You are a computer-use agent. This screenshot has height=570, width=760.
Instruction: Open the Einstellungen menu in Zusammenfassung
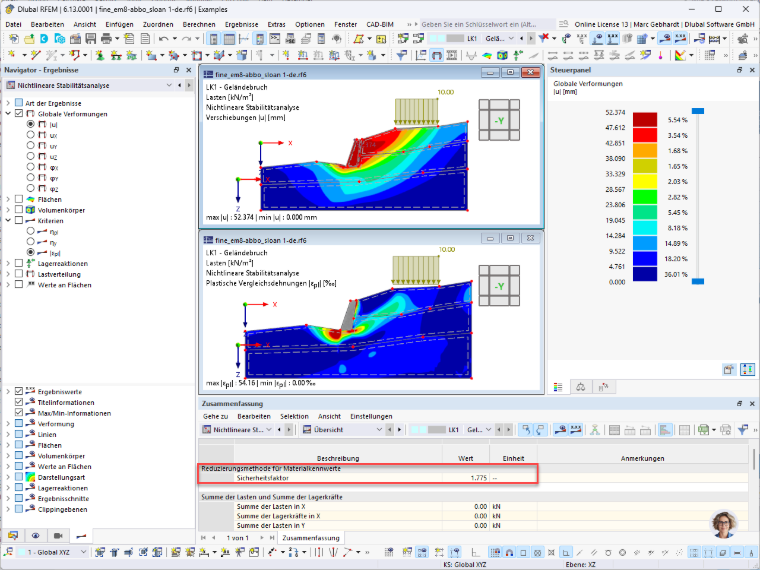pos(371,416)
